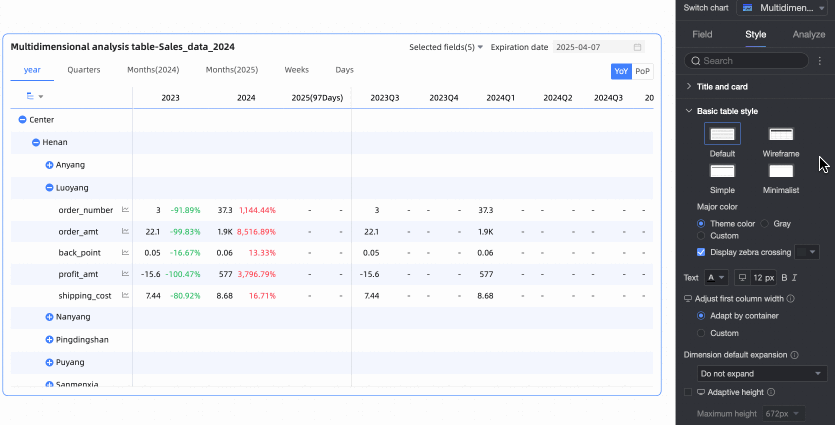Open trend chart icon for profit_amt
The height and width of the screenshot is (425, 835).
[125, 274]
